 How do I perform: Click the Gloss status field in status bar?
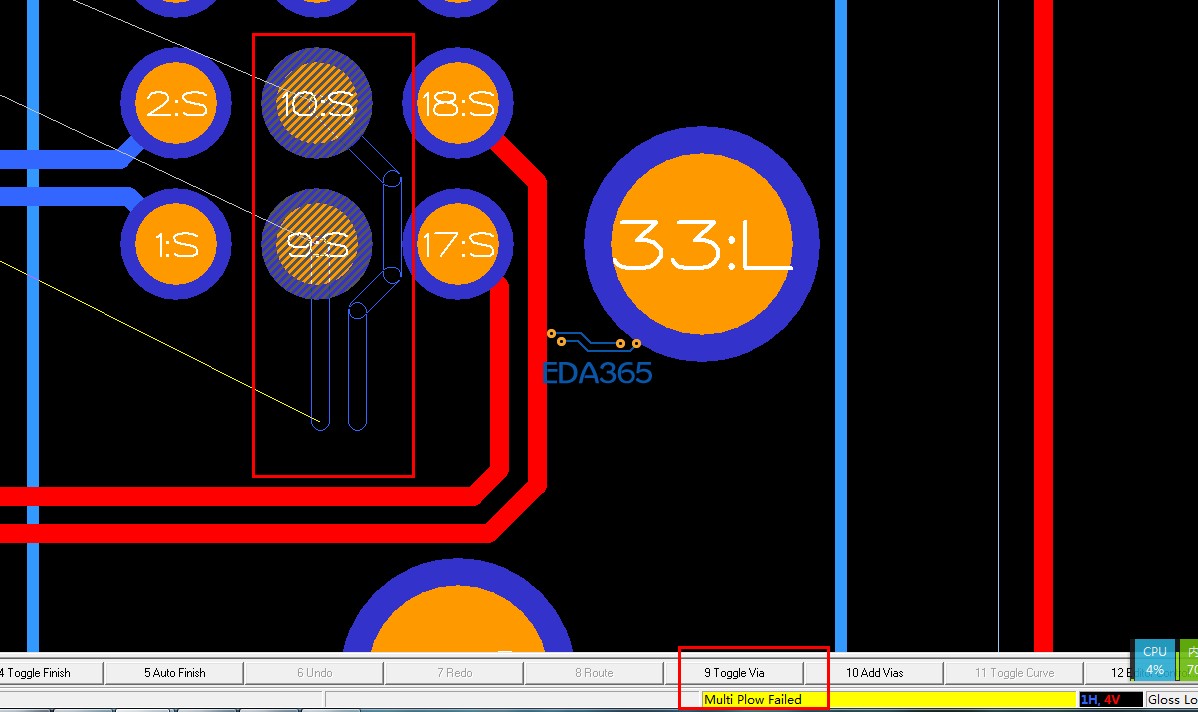(x=1171, y=700)
